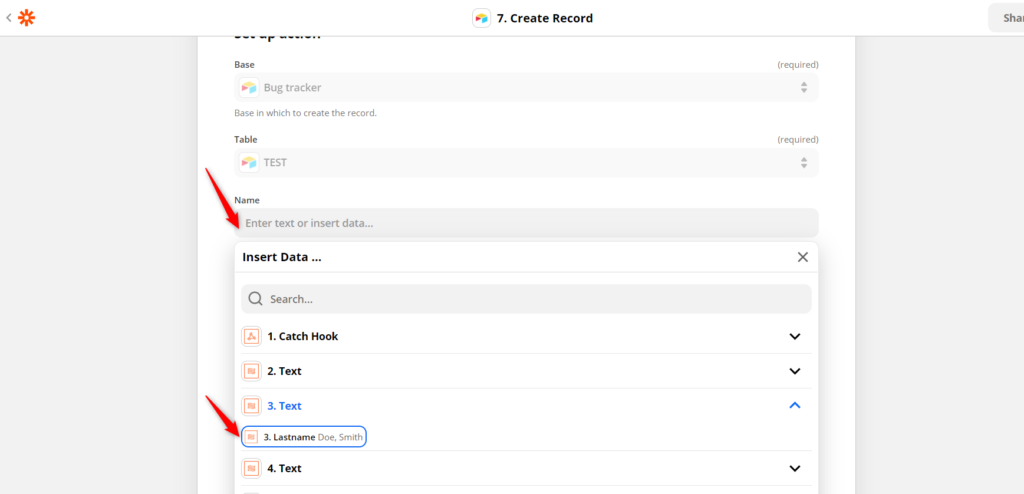Screen dimensions: 1024x494
Task: Expand the 4. Text section chevron
Action: pyautogui.click(x=795, y=469)
